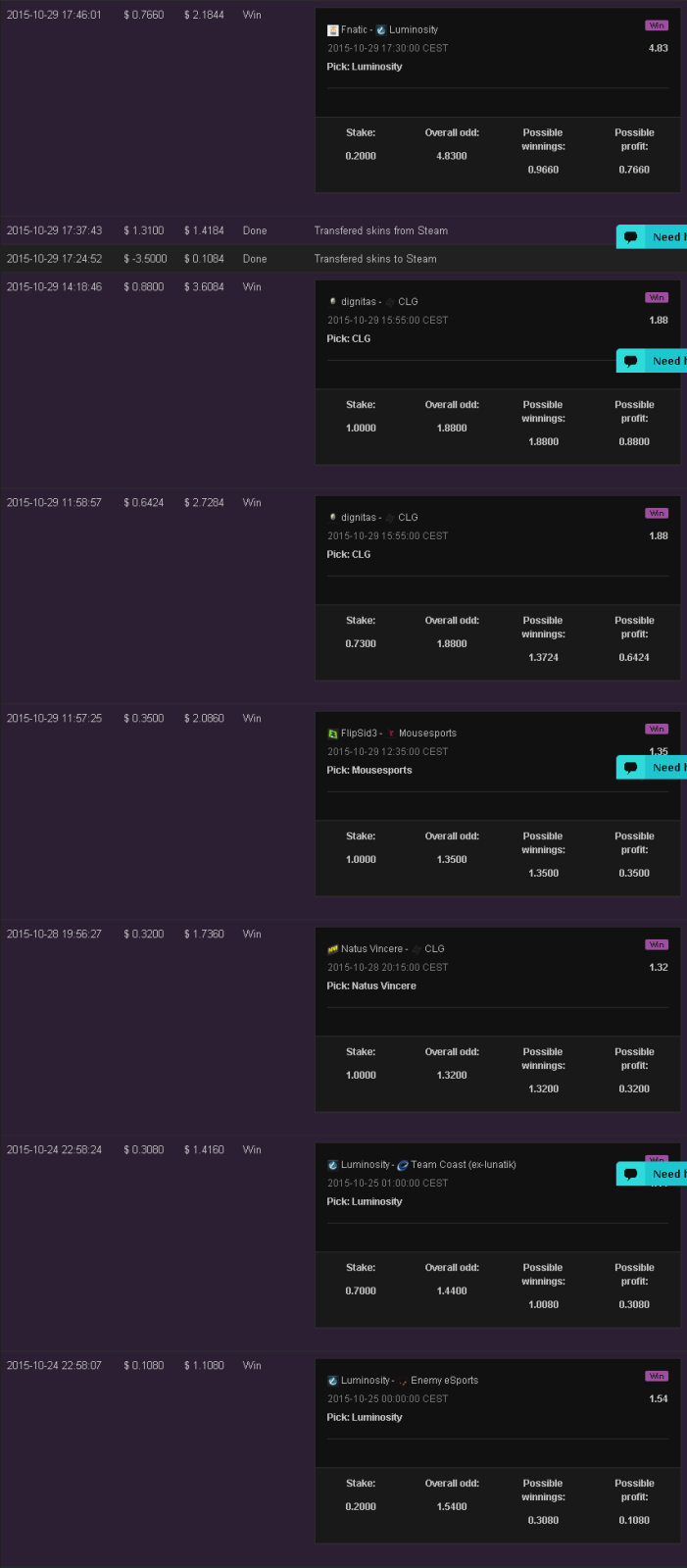Viewport: 687px width, 1568px height.
Task: Click Done status of the $ 1.3100 transfer
Action: click(x=255, y=230)
